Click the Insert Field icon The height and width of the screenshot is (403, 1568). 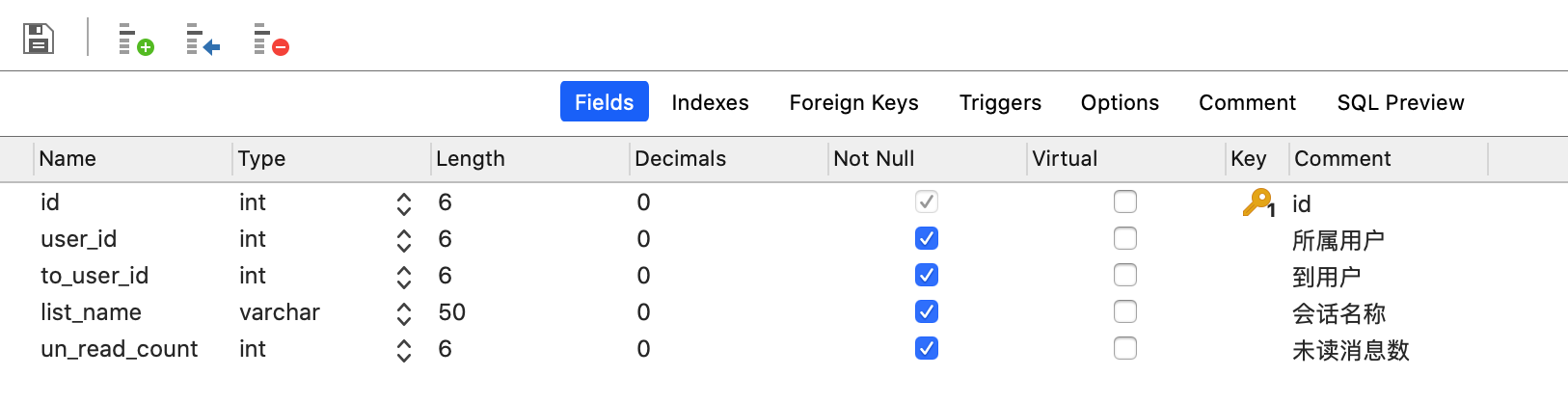click(203, 40)
